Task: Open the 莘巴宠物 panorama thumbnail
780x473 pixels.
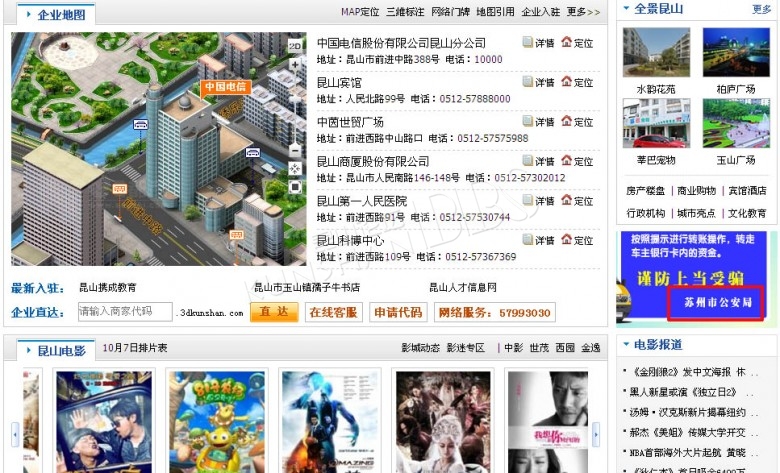Action: click(656, 123)
